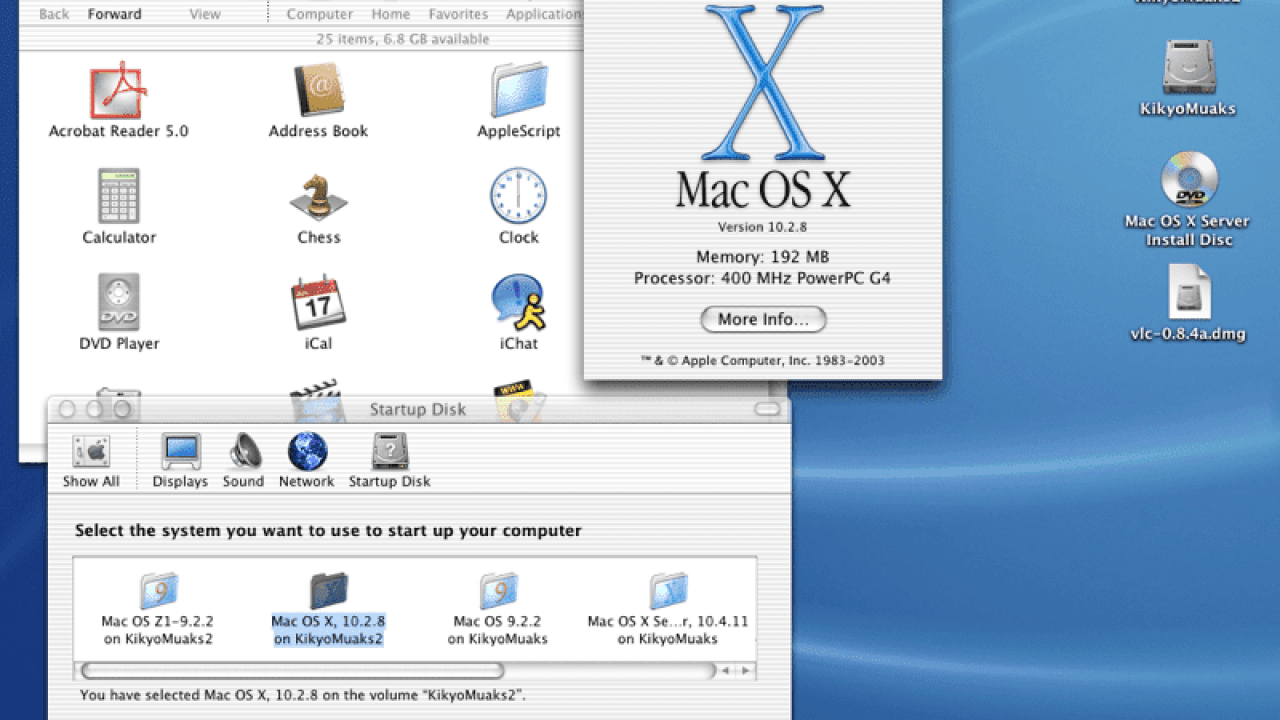Image resolution: width=1280 pixels, height=720 pixels.
Task: Click Show All in System Preferences toolbar
Action: click(91, 461)
